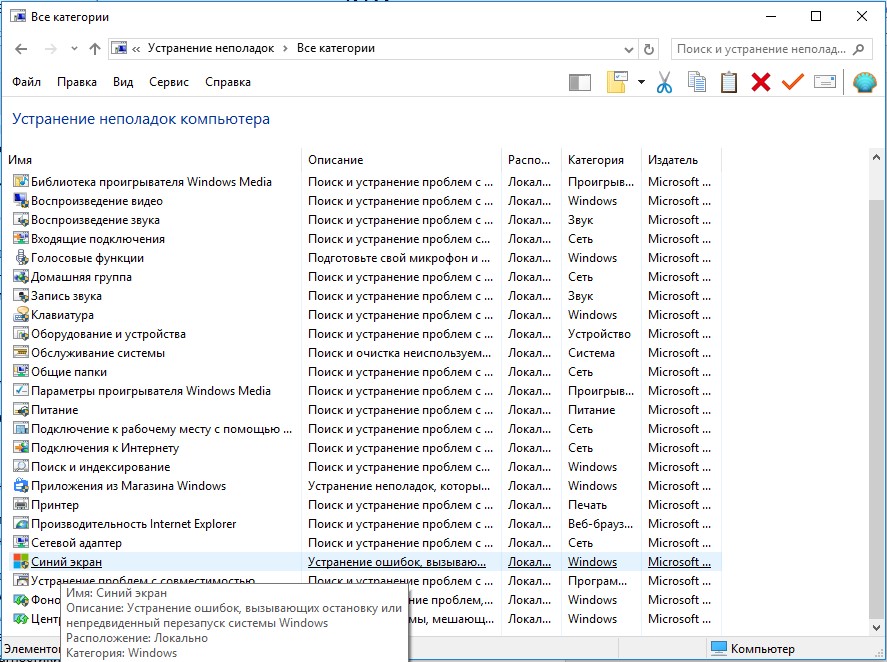Click the orange checkmark Properties icon
Image resolution: width=887 pixels, height=662 pixels.
(793, 82)
